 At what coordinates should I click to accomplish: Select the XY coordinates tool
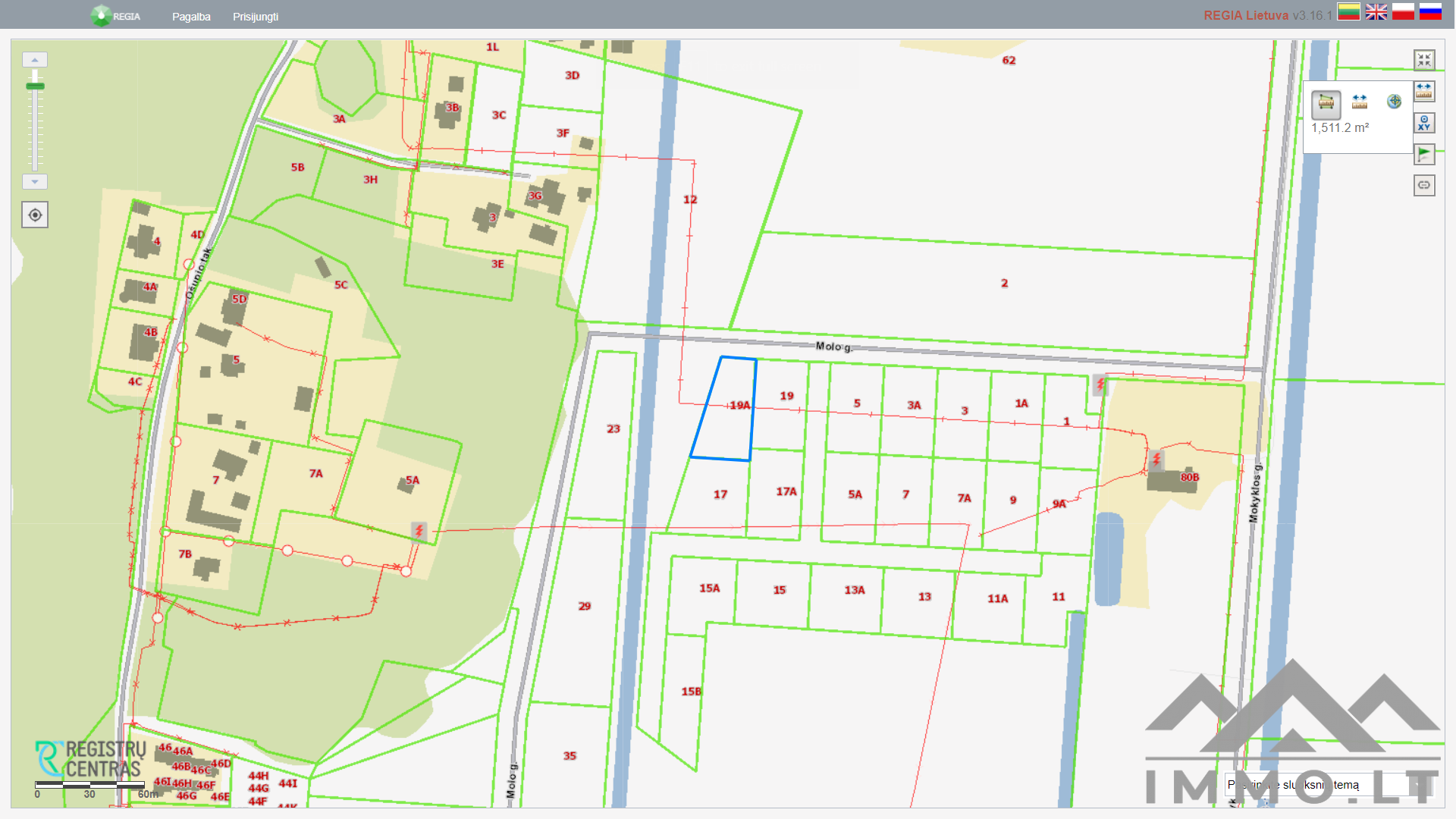click(1424, 123)
